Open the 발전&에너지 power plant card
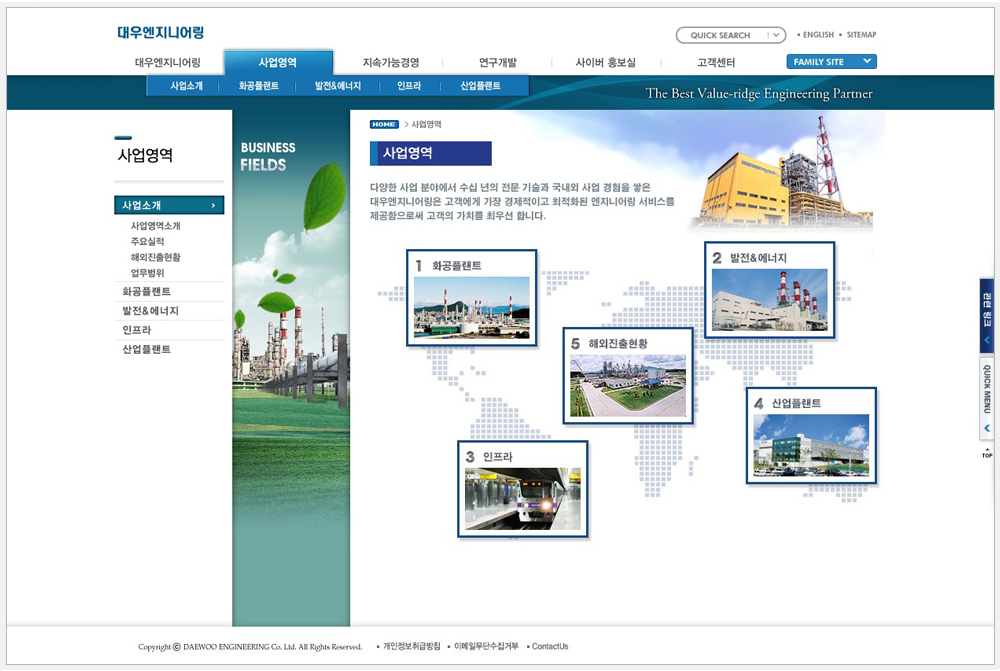 [x=769, y=290]
